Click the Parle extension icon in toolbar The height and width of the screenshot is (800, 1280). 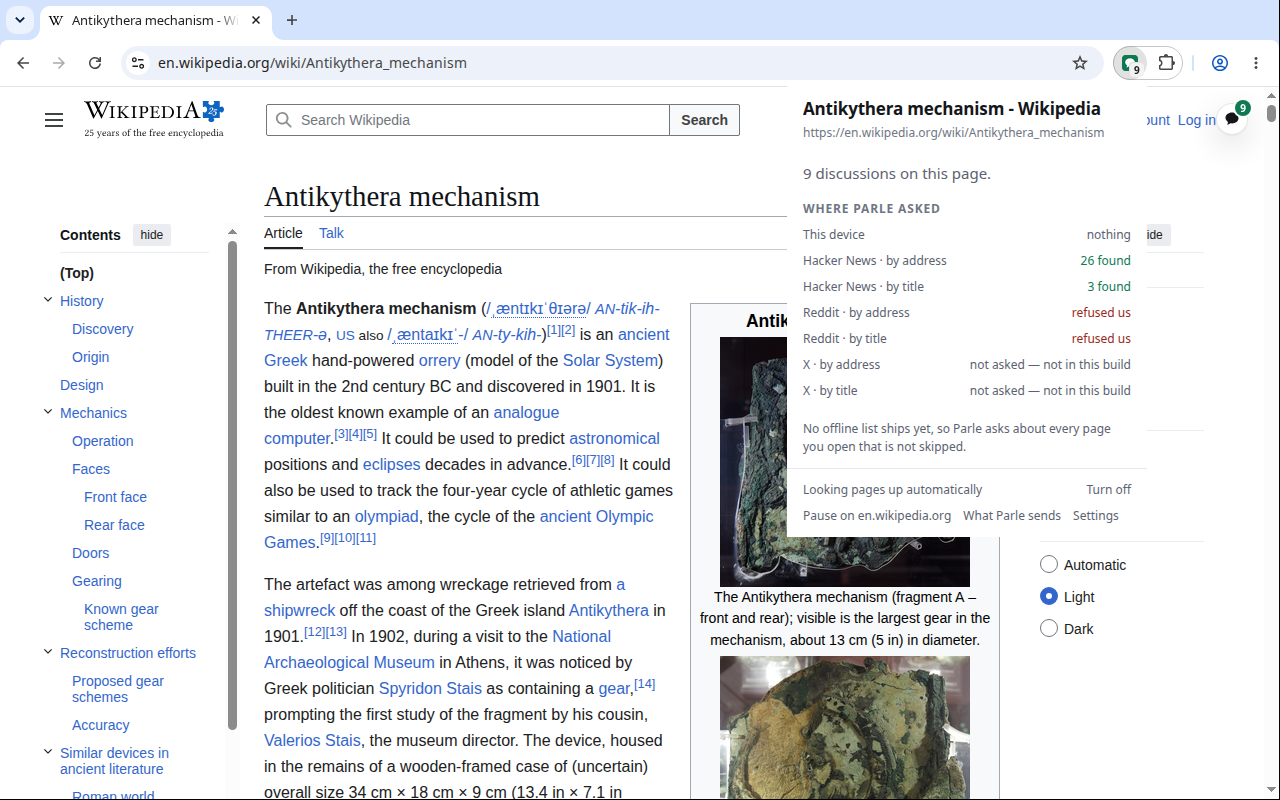click(1130, 63)
